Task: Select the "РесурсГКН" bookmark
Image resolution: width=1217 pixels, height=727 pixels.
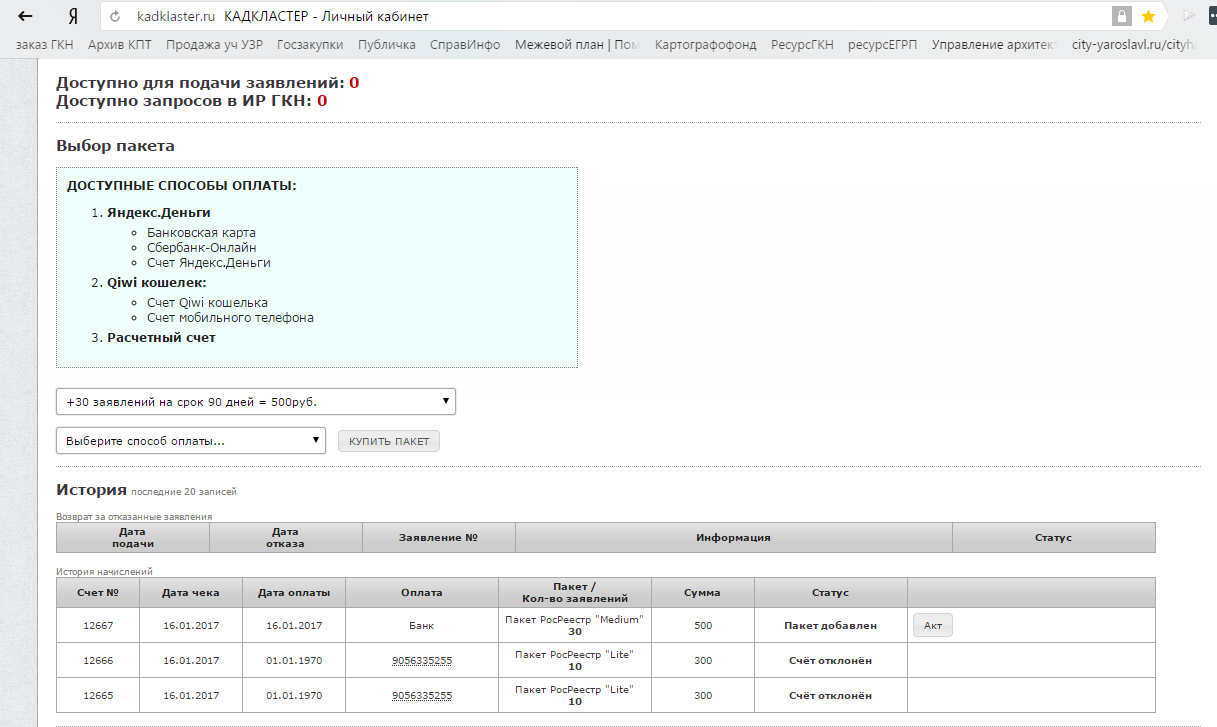Action: 802,44
